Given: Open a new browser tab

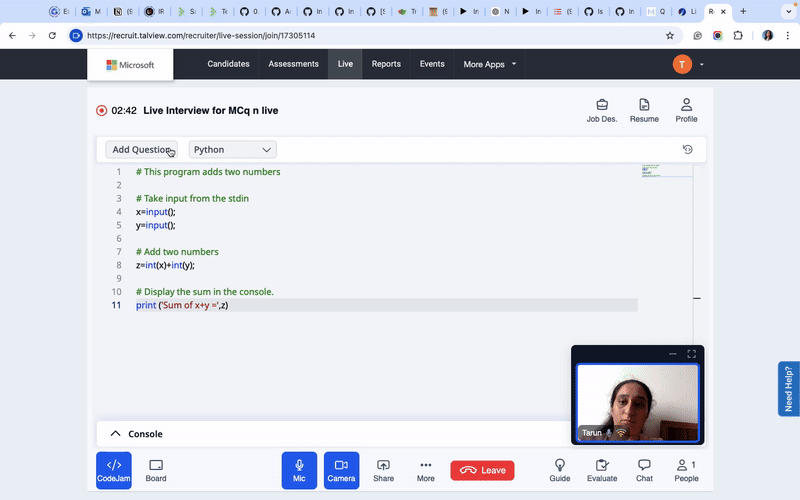Looking at the screenshot, I should click(x=743, y=11).
